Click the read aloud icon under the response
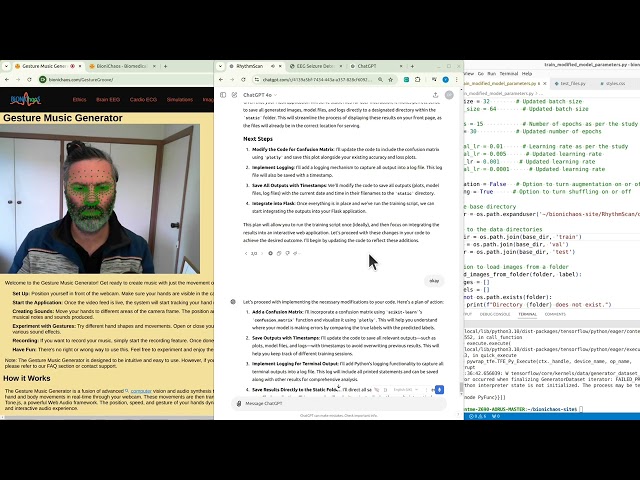 coord(270,253)
